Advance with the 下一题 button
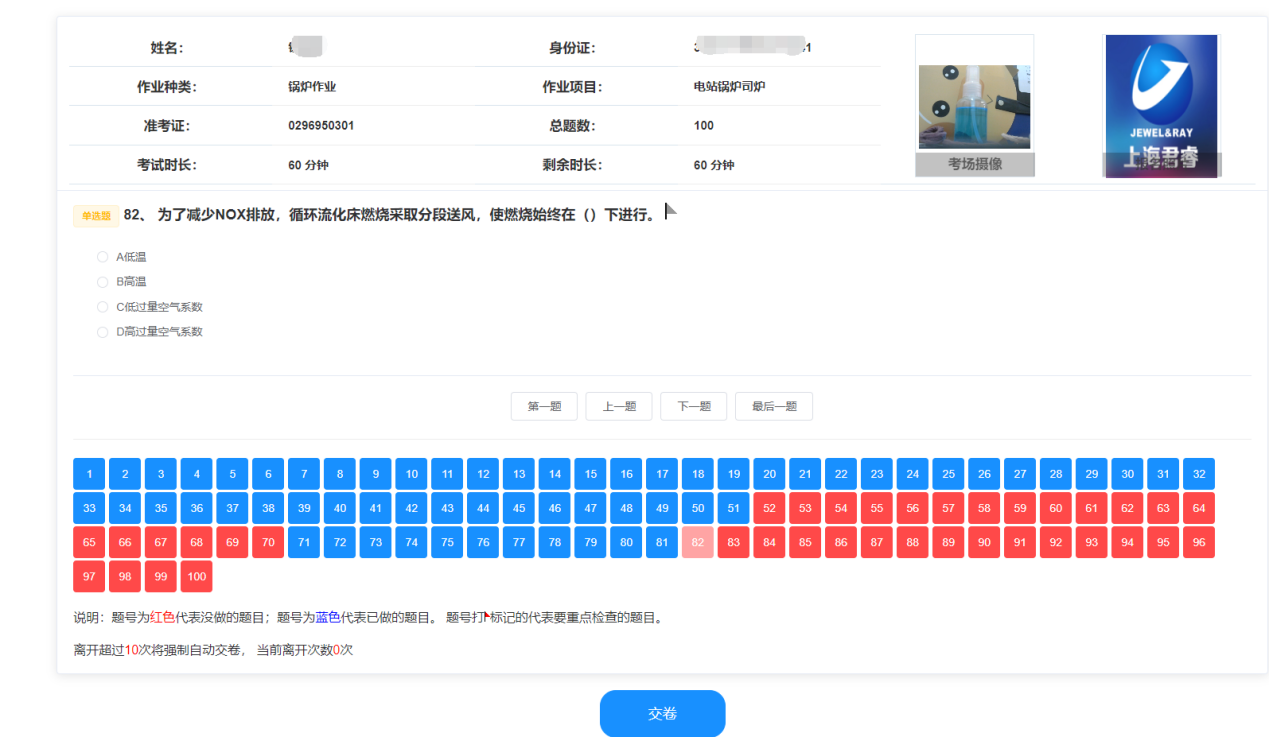1269x737 pixels. click(693, 406)
